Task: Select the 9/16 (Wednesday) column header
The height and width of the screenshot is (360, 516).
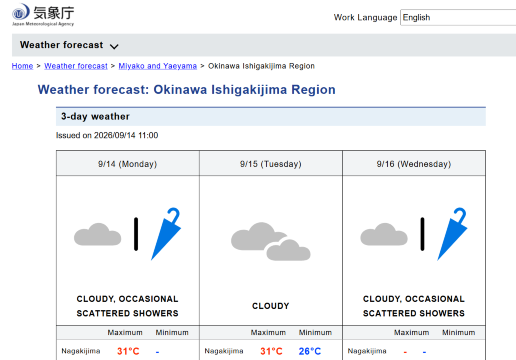Action: [414, 164]
